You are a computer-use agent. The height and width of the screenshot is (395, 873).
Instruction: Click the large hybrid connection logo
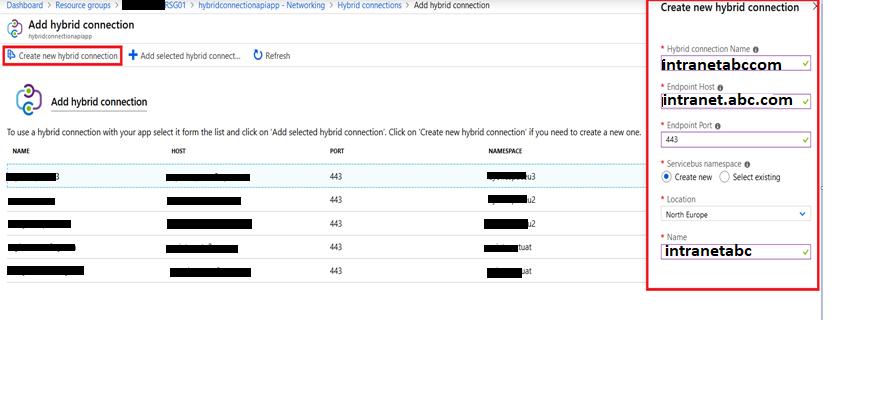click(29, 100)
